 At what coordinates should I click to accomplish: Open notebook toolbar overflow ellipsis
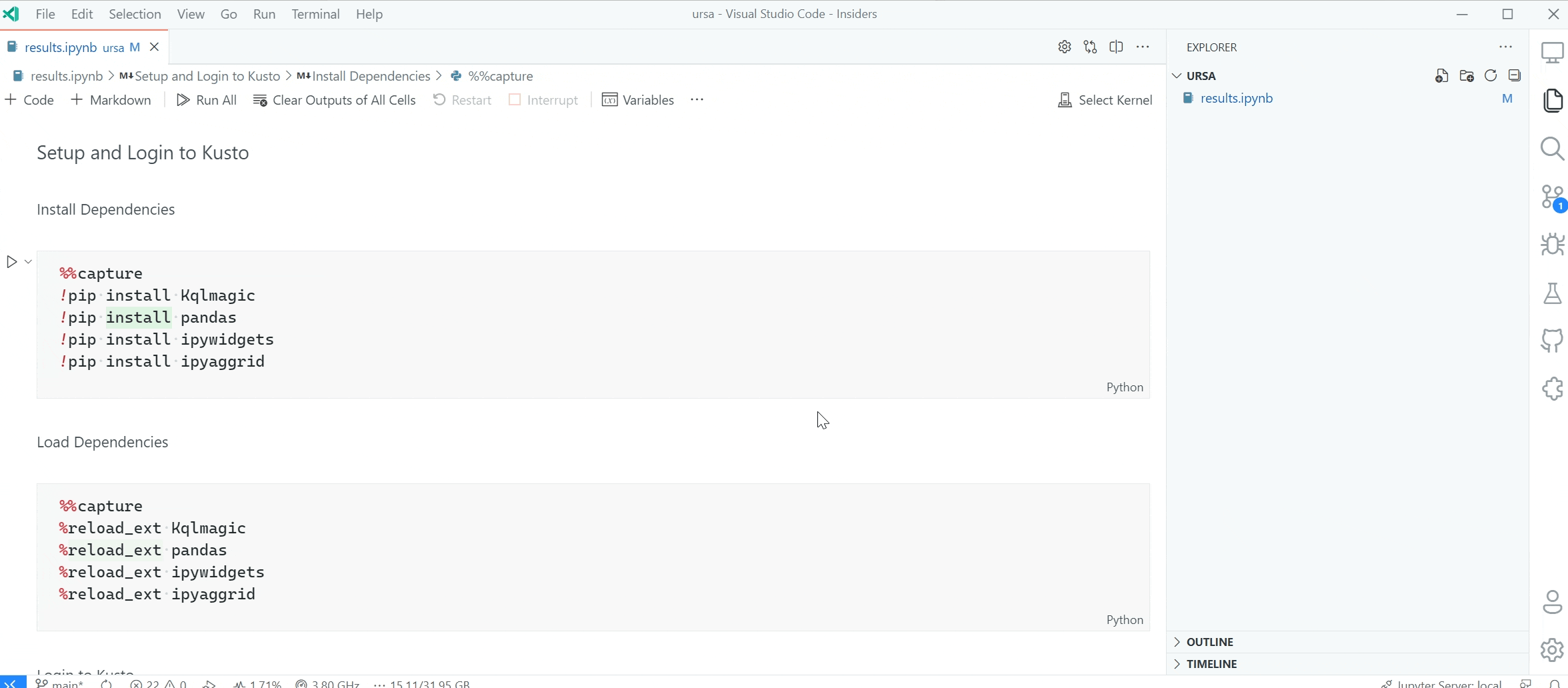point(697,100)
